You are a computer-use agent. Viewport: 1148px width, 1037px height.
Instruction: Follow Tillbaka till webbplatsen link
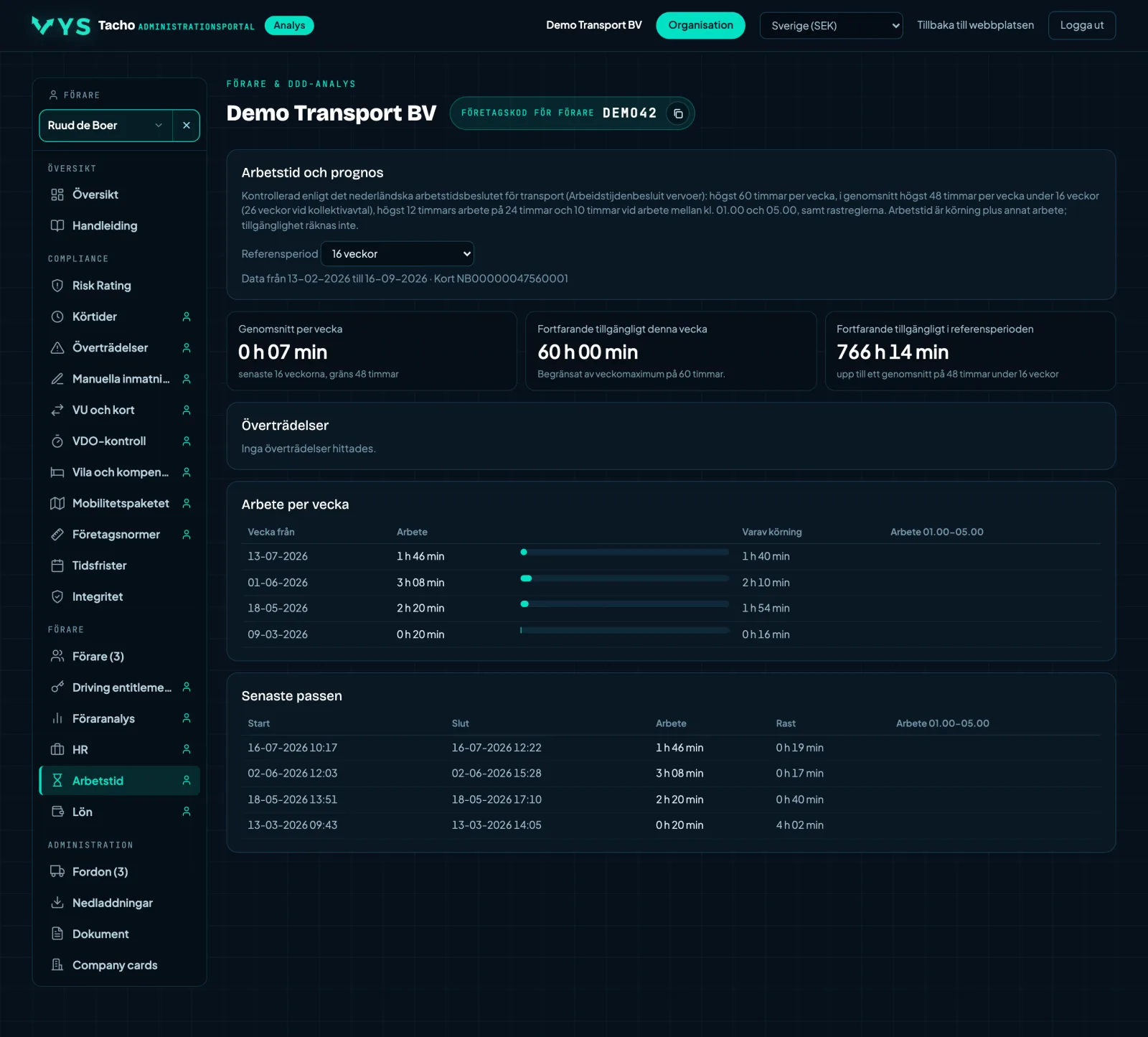tap(975, 25)
